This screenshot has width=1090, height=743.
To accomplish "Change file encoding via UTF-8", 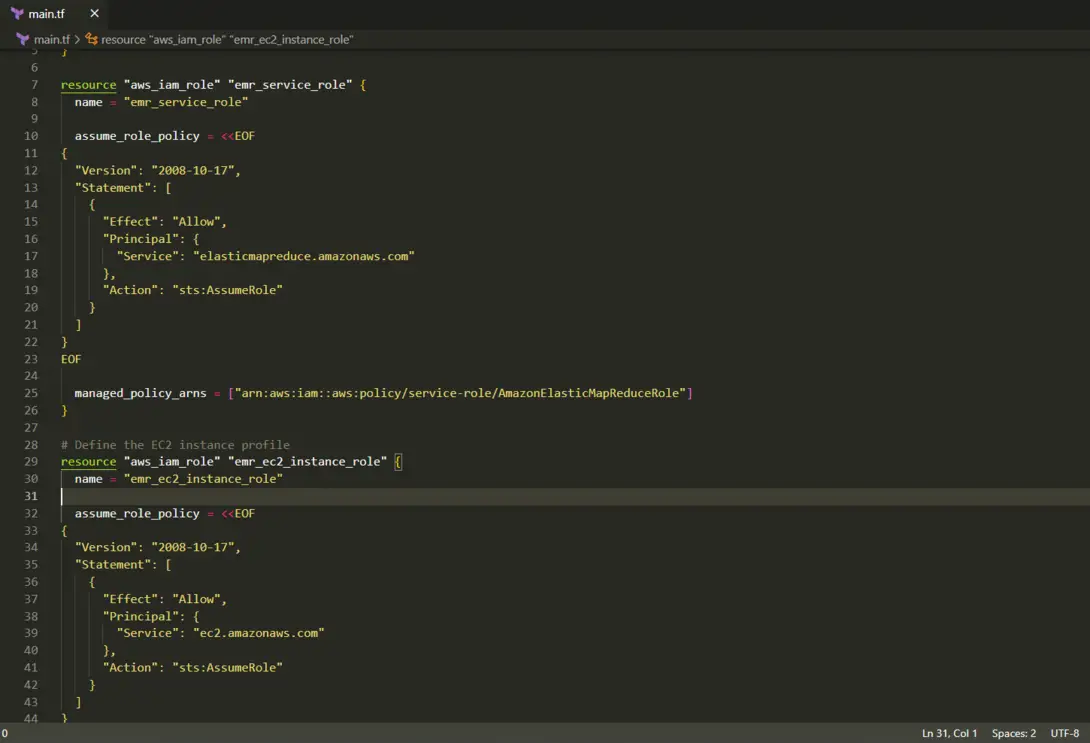I will pyautogui.click(x=1064, y=733).
